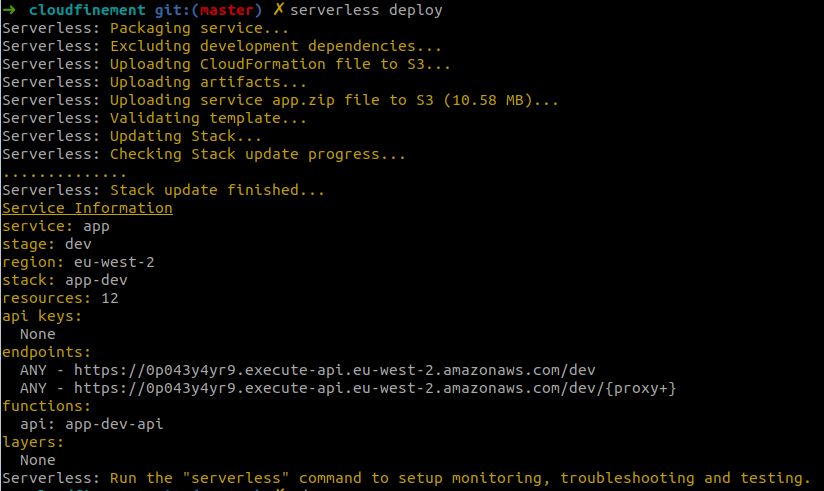The height and width of the screenshot is (491, 824).
Task: Click the region value eu-west-2
Action: pos(114,262)
